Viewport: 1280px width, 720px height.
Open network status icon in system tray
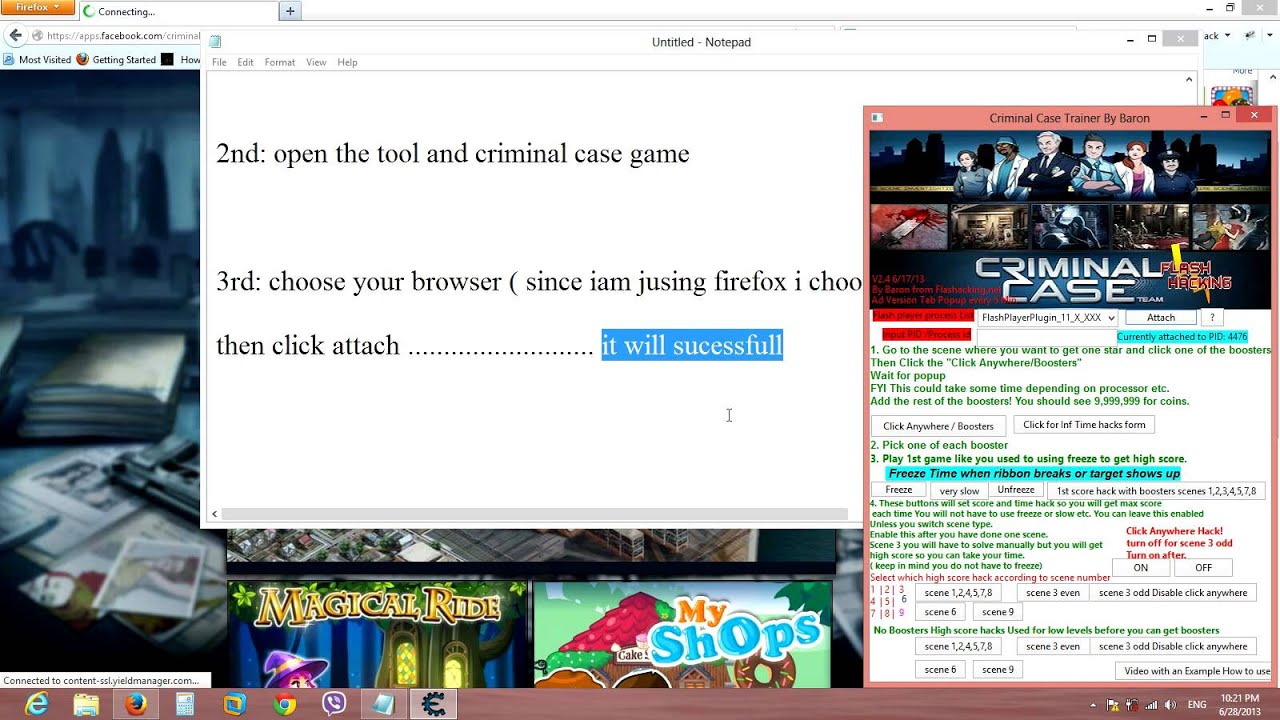[x=1150, y=705]
